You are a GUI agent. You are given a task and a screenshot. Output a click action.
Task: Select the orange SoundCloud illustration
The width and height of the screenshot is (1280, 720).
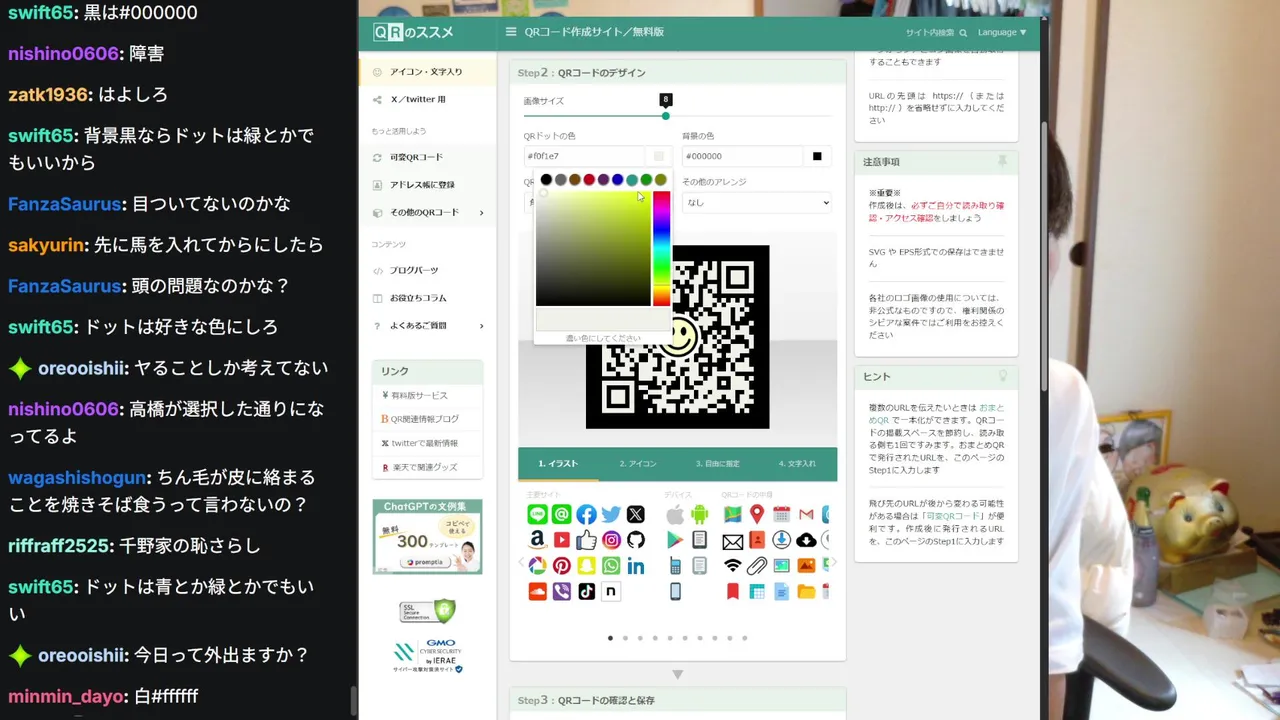[537, 591]
